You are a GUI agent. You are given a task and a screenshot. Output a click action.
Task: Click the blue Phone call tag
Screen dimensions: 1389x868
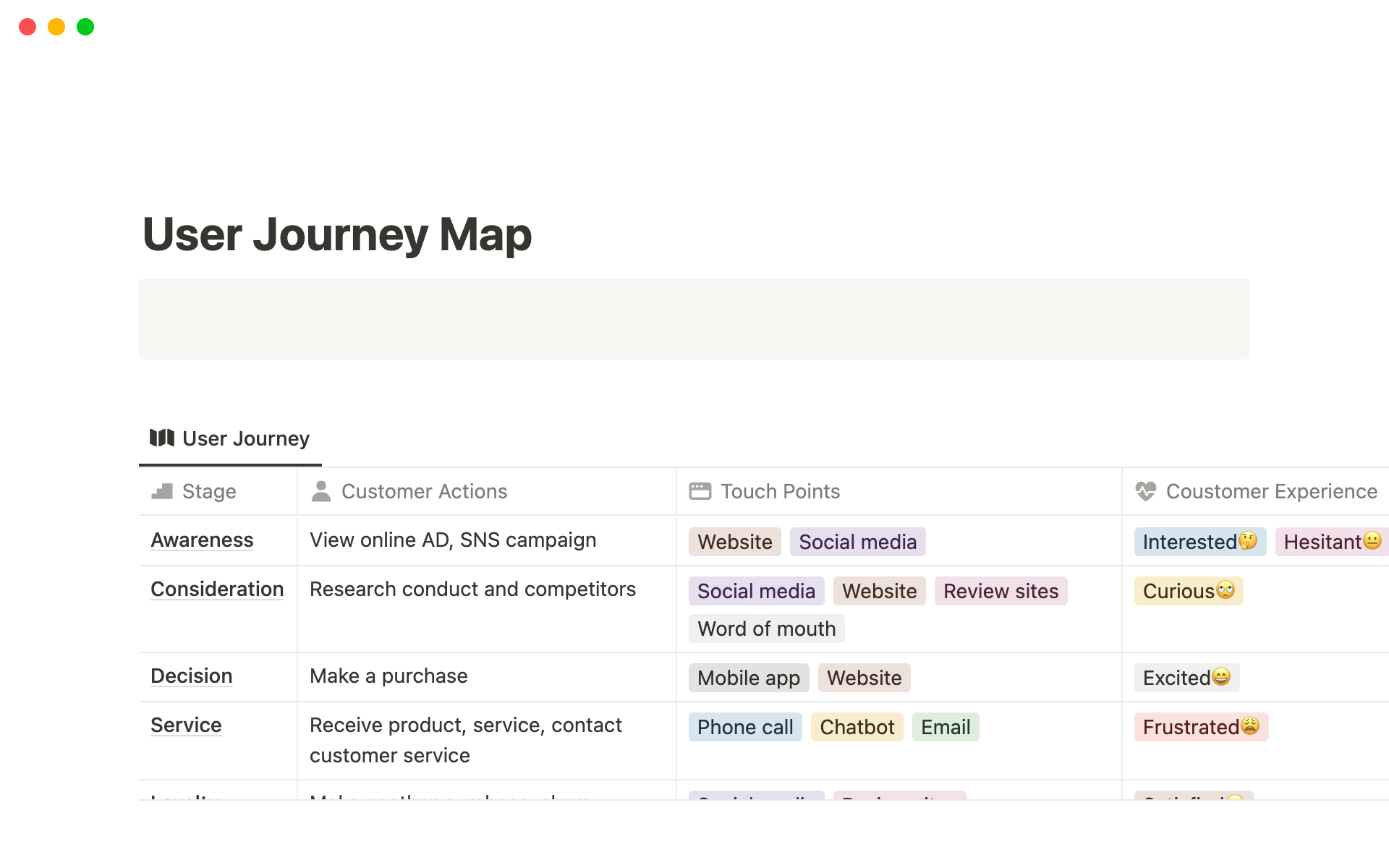[745, 727]
